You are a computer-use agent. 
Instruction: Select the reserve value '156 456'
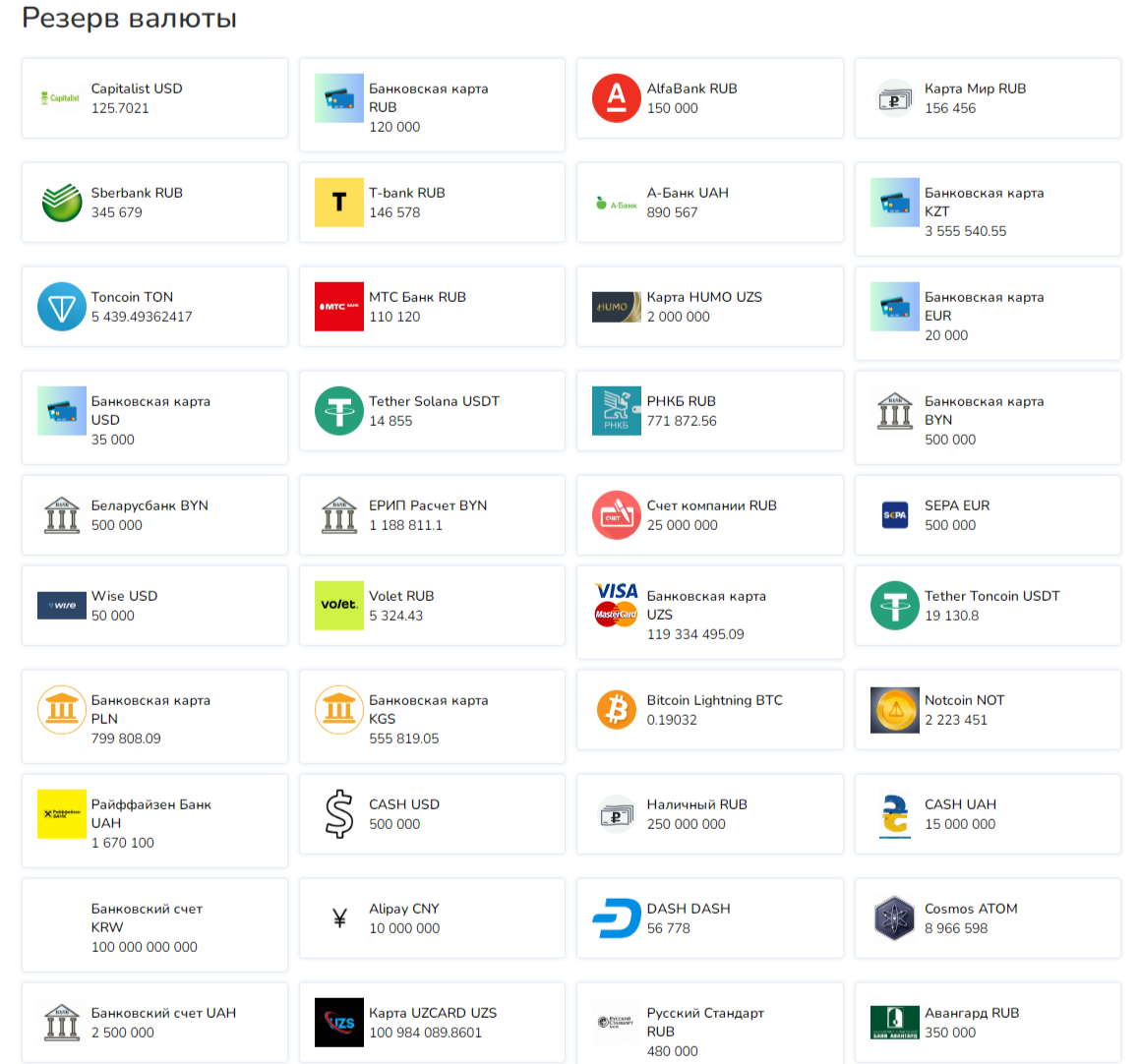click(x=950, y=108)
